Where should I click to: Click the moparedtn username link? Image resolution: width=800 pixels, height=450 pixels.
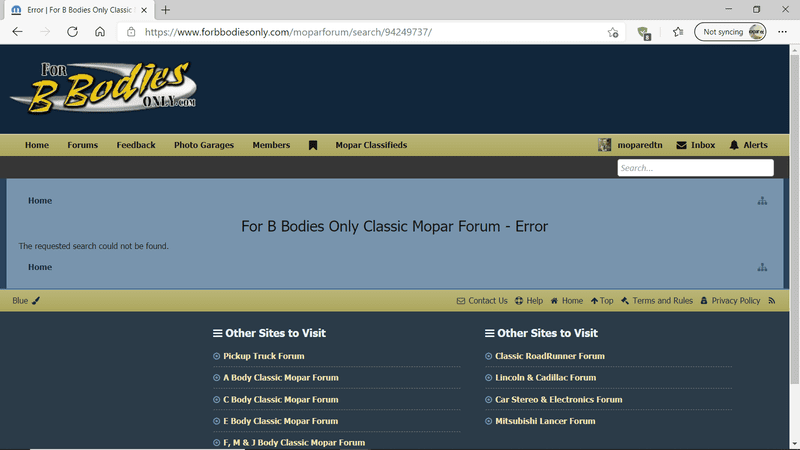[640, 145]
